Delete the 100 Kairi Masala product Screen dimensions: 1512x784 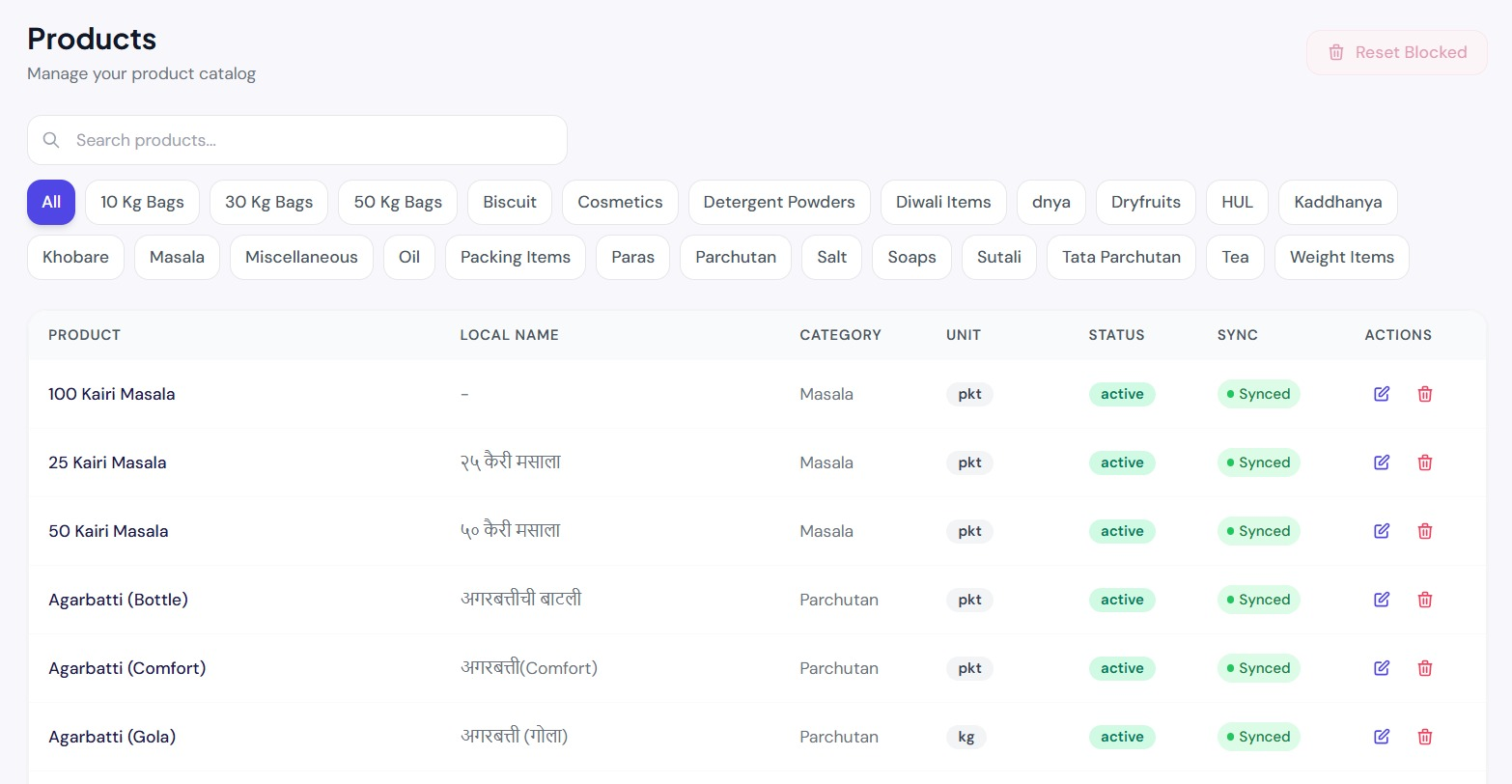click(x=1424, y=394)
